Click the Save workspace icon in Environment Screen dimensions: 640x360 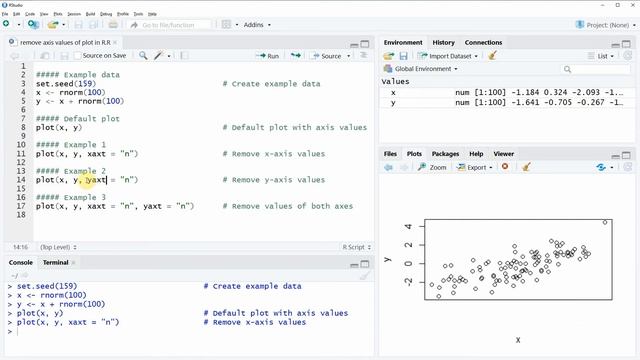point(403,56)
